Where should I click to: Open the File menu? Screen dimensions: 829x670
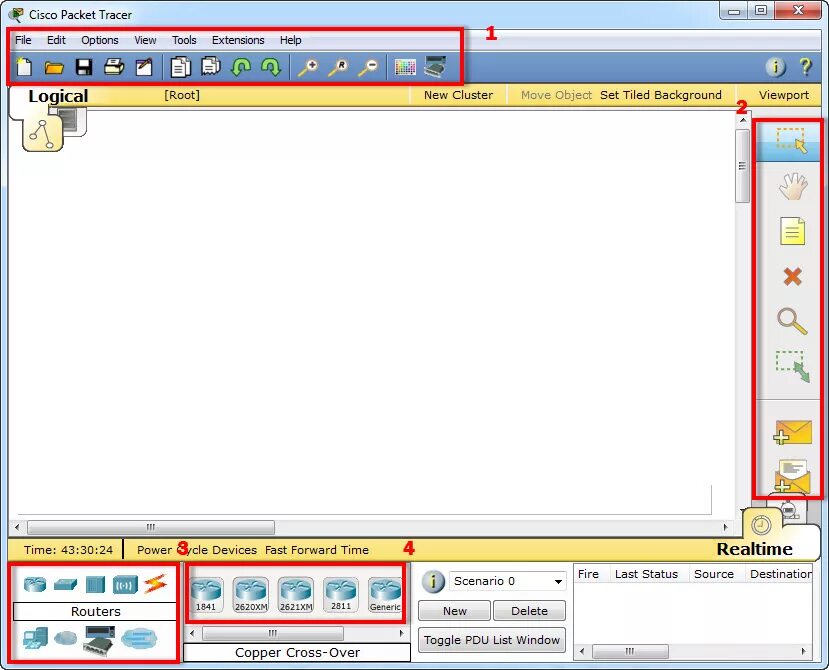pyautogui.click(x=23, y=40)
